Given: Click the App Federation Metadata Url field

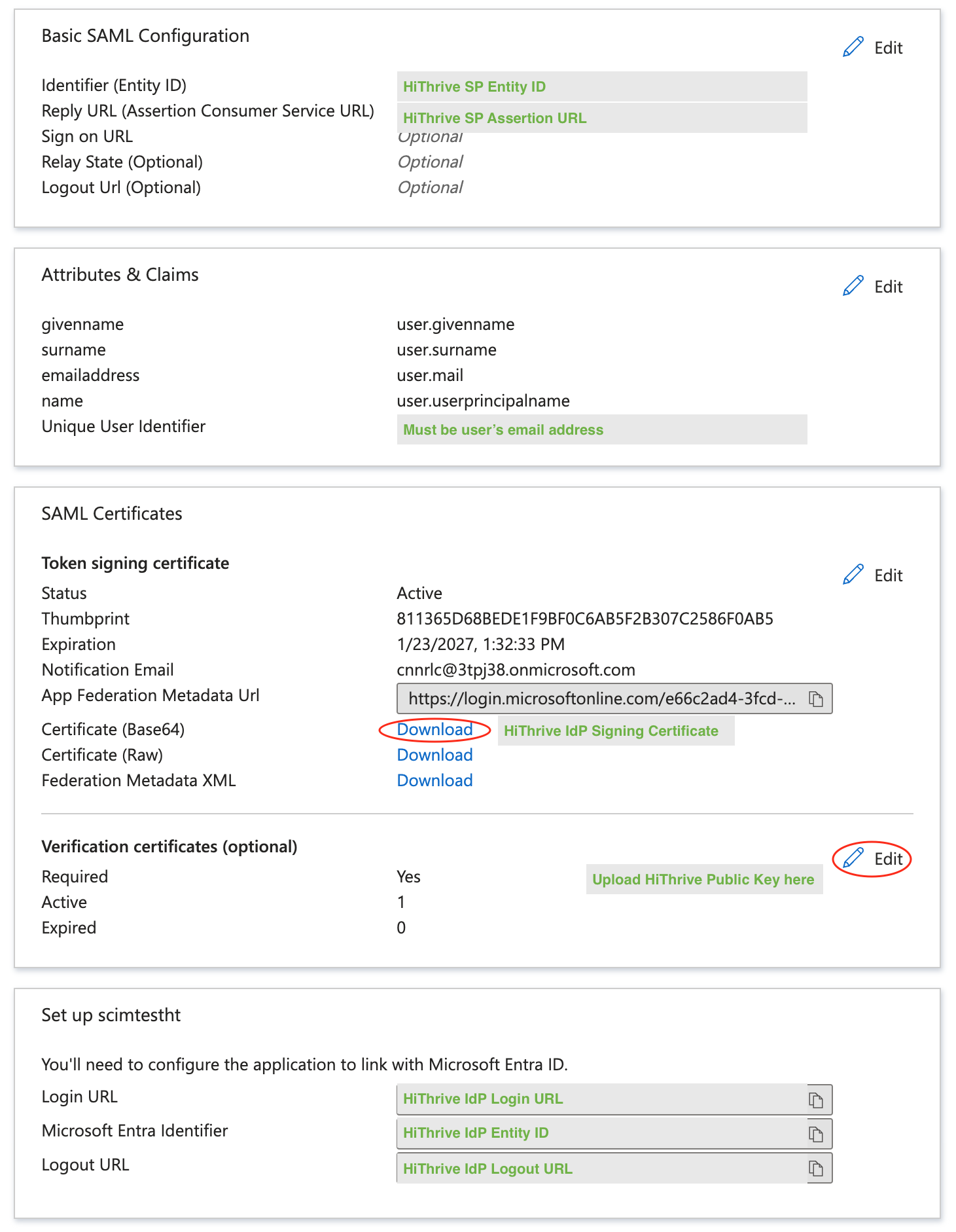Looking at the screenshot, I should [601, 699].
